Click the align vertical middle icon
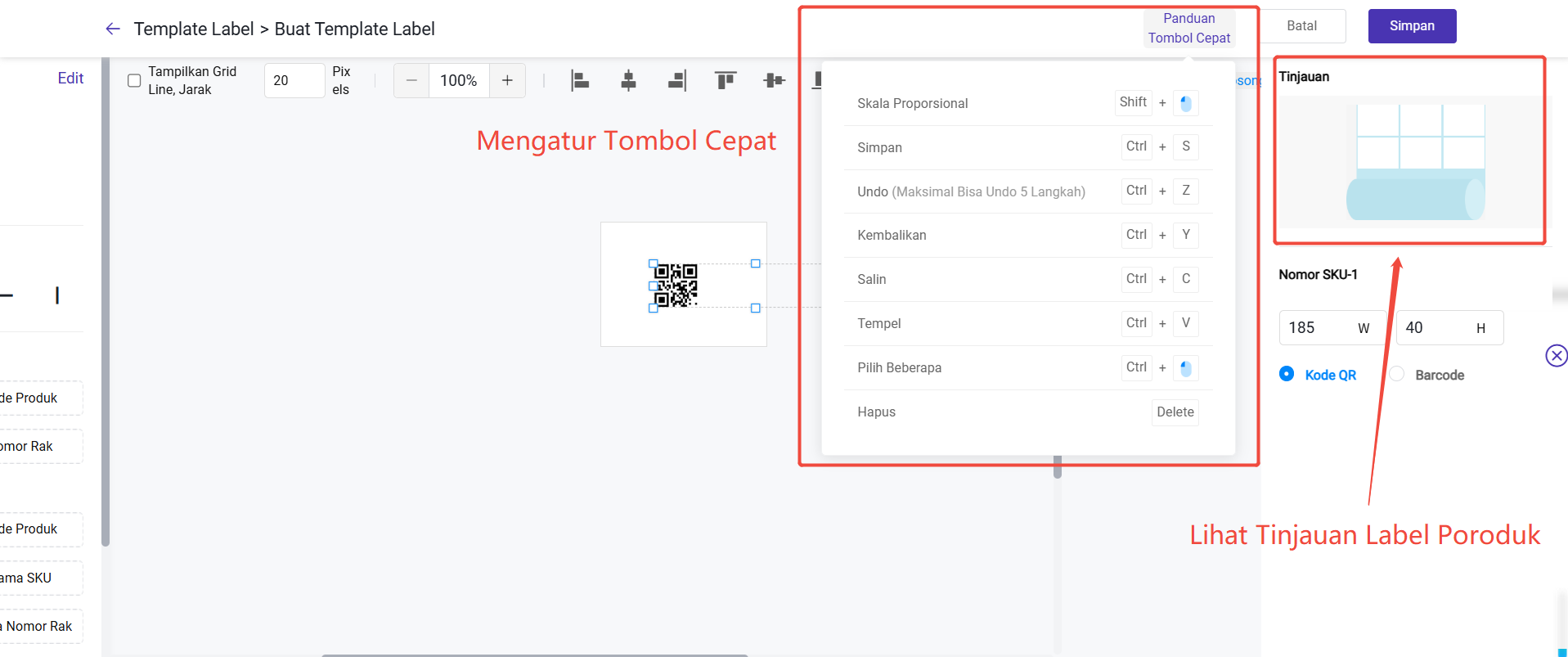The height and width of the screenshot is (657, 1568). tap(774, 80)
